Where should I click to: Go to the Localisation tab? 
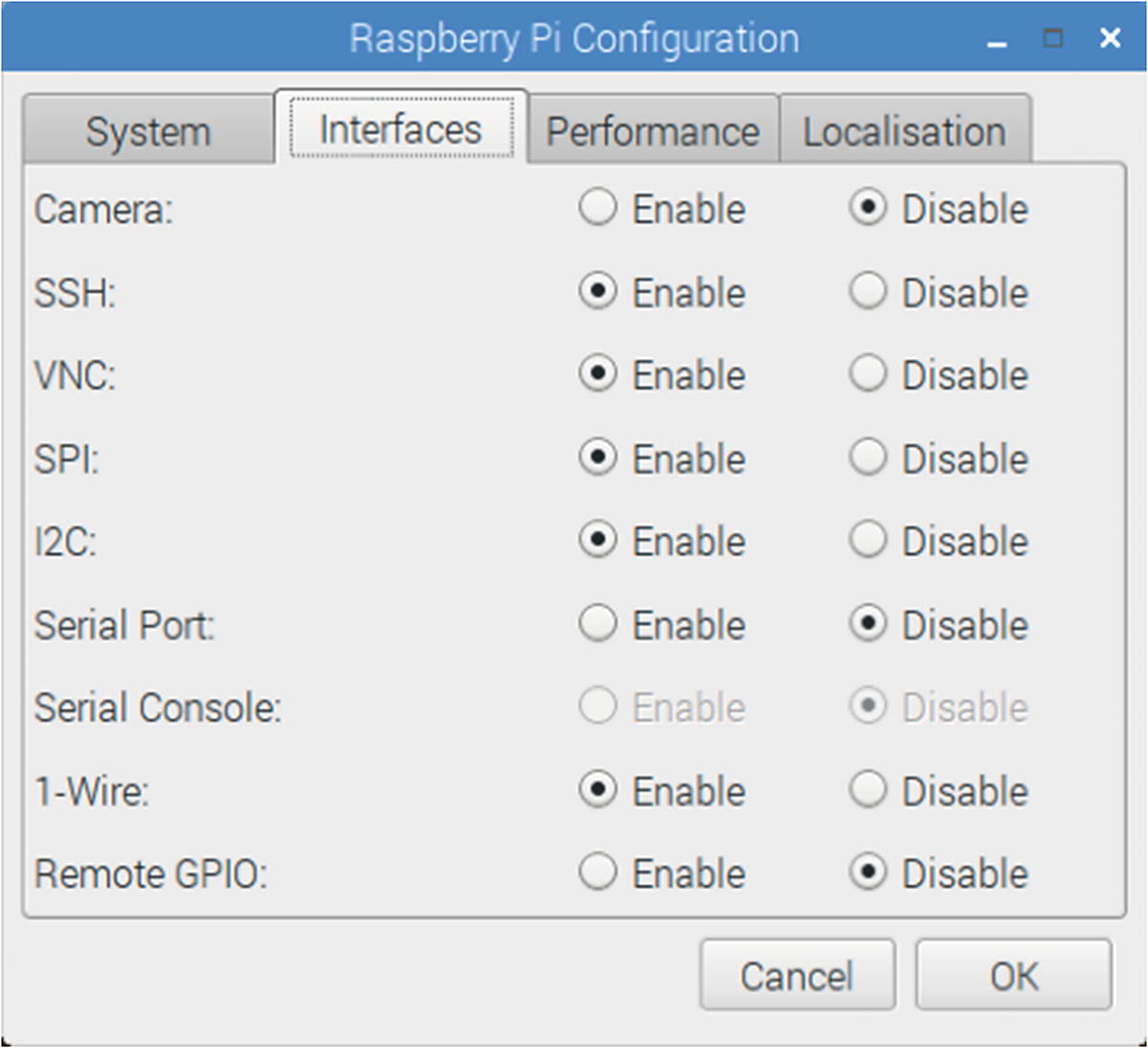(x=904, y=131)
